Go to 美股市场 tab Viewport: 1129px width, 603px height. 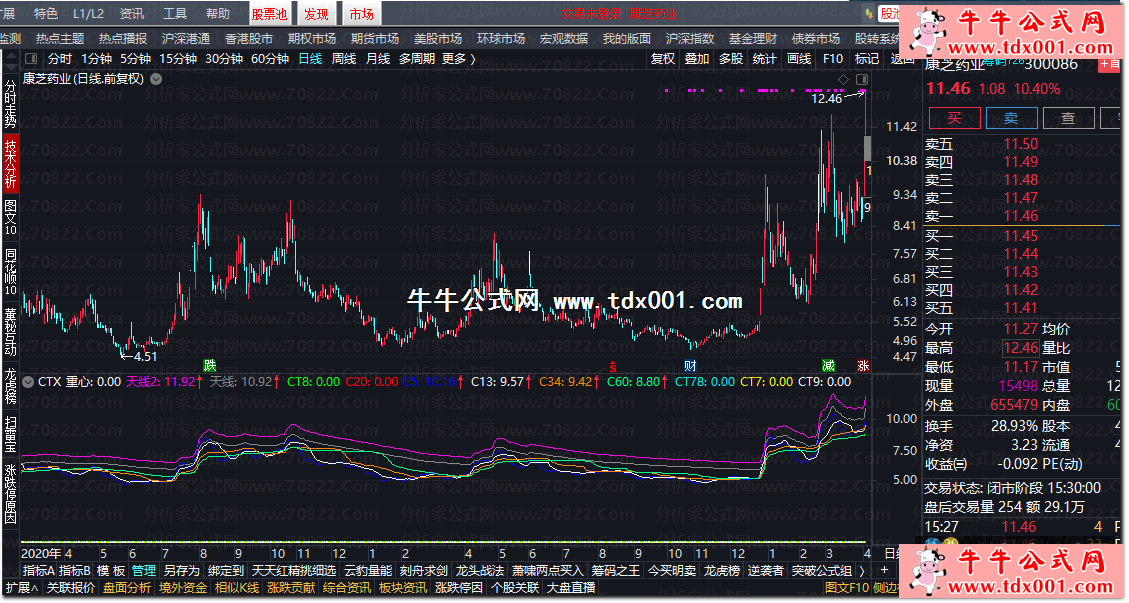click(438, 39)
